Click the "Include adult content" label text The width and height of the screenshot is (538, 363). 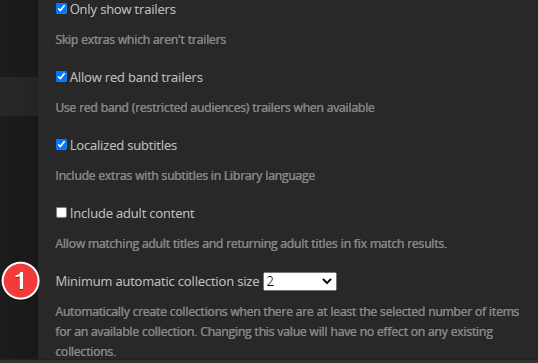[x=132, y=213]
